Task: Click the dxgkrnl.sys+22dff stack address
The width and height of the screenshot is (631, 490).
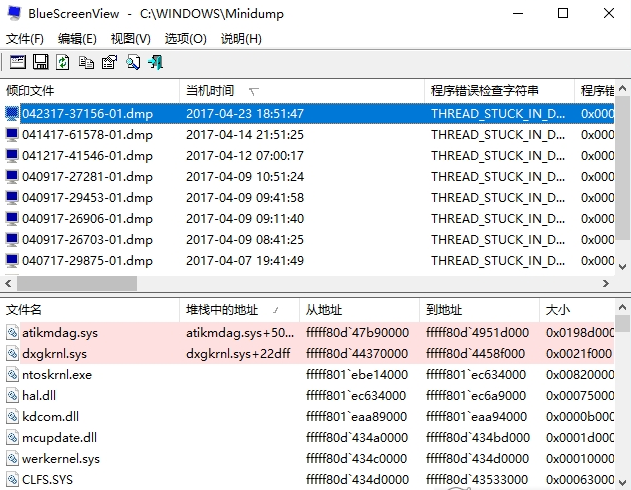Action: 238,354
